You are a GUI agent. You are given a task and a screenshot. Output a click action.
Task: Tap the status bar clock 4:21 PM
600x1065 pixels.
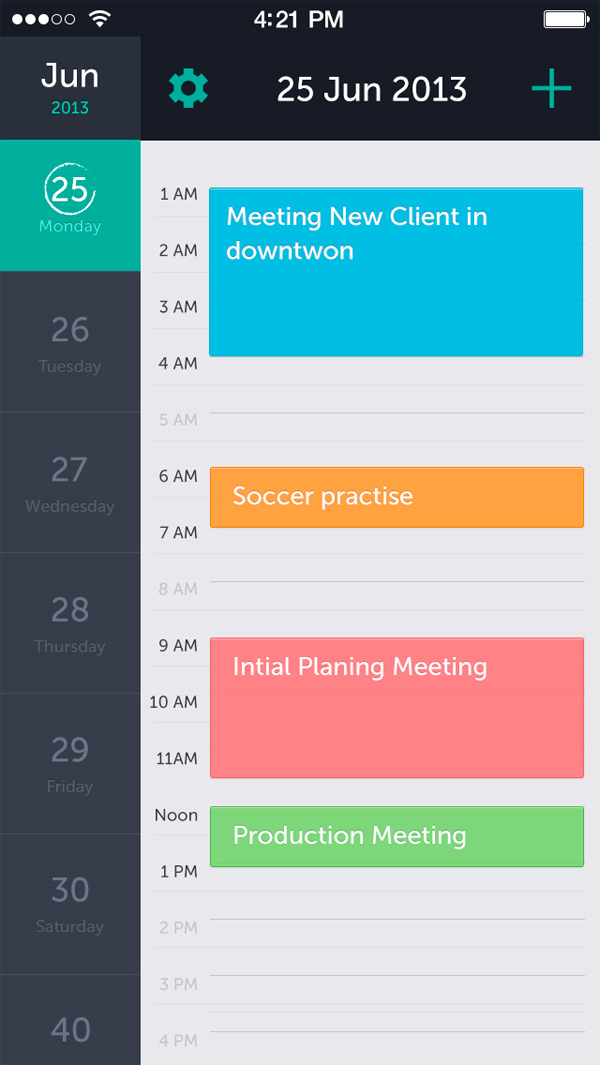[299, 19]
